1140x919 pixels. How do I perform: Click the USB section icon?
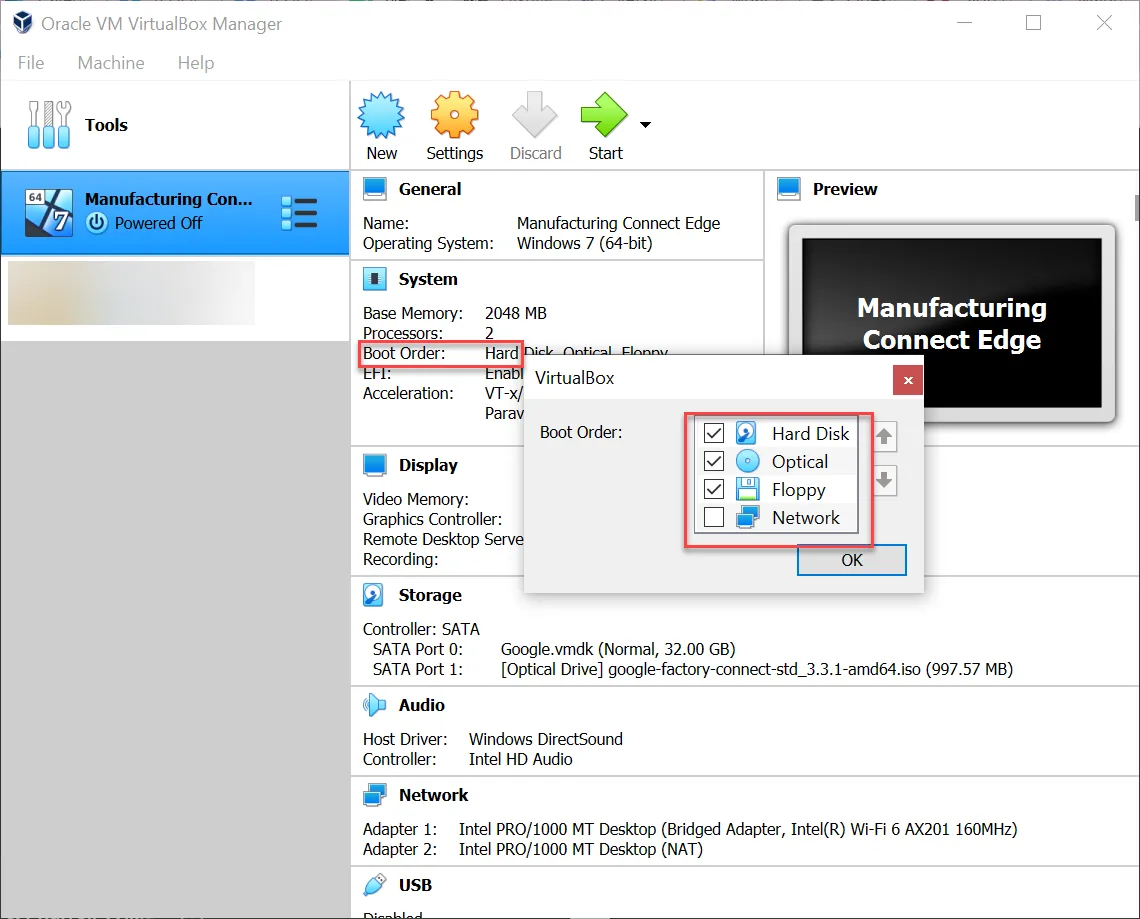point(374,886)
